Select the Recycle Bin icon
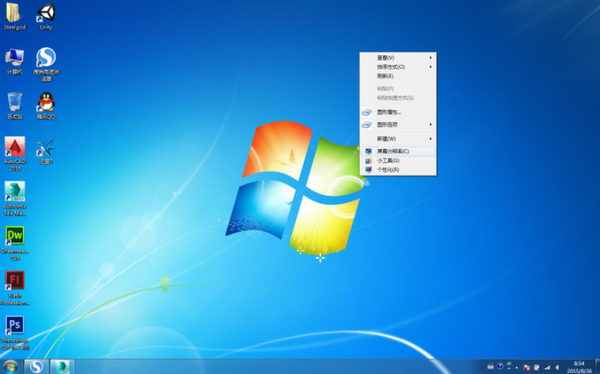This screenshot has width=600, height=374. click(x=15, y=106)
